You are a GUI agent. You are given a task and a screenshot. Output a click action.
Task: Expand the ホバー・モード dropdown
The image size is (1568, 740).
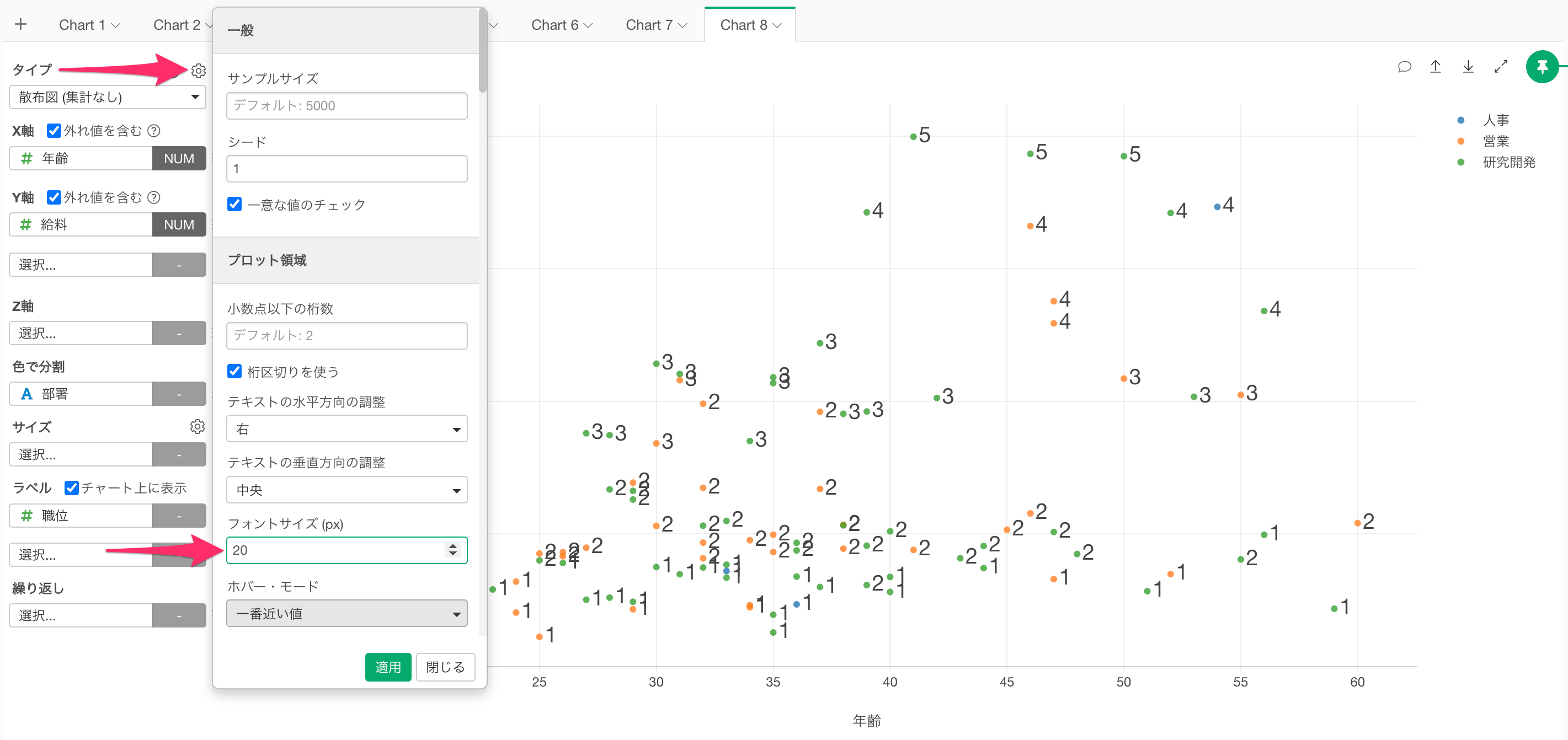tap(346, 613)
